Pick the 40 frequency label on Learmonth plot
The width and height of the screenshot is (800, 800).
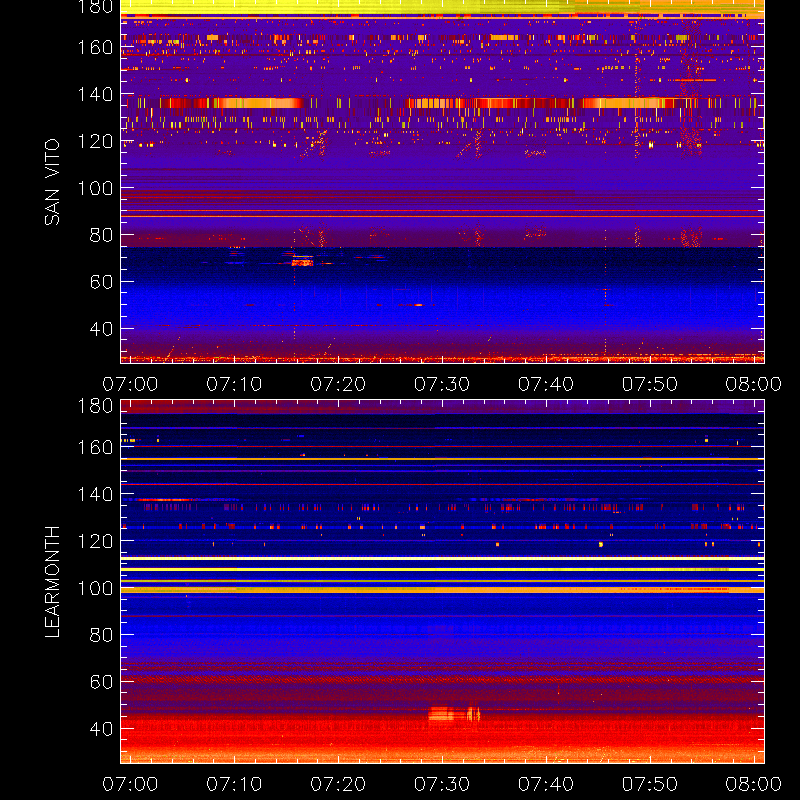[101, 729]
